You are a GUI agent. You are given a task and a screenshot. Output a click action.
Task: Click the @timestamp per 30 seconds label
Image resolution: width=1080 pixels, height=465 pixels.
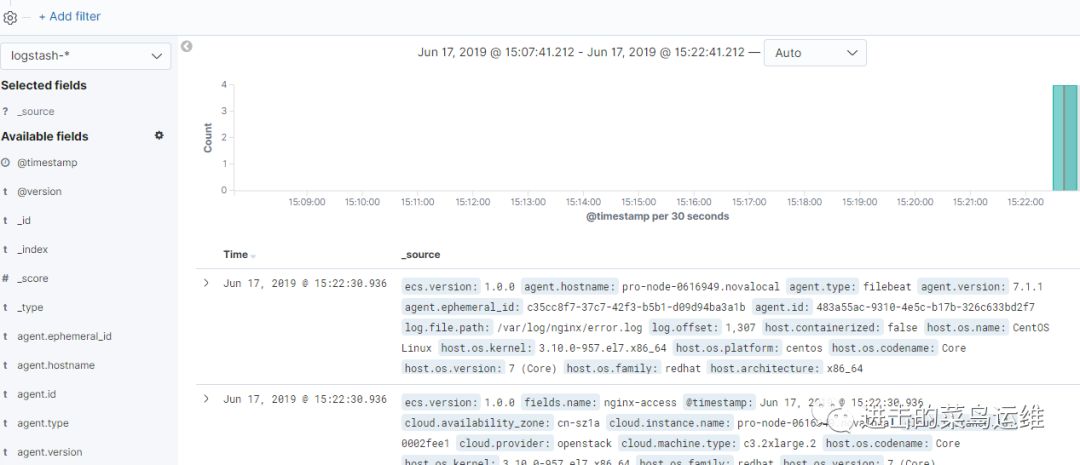pyautogui.click(x=657, y=216)
